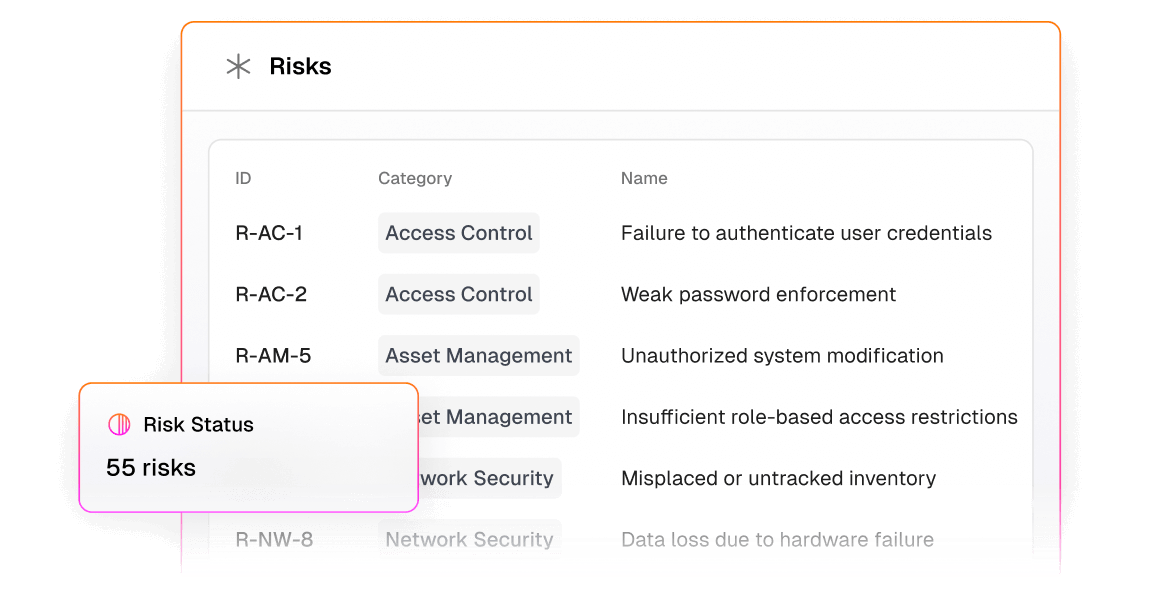
Task: Click the '55 risks' count in Risk Status
Action: coord(151,467)
